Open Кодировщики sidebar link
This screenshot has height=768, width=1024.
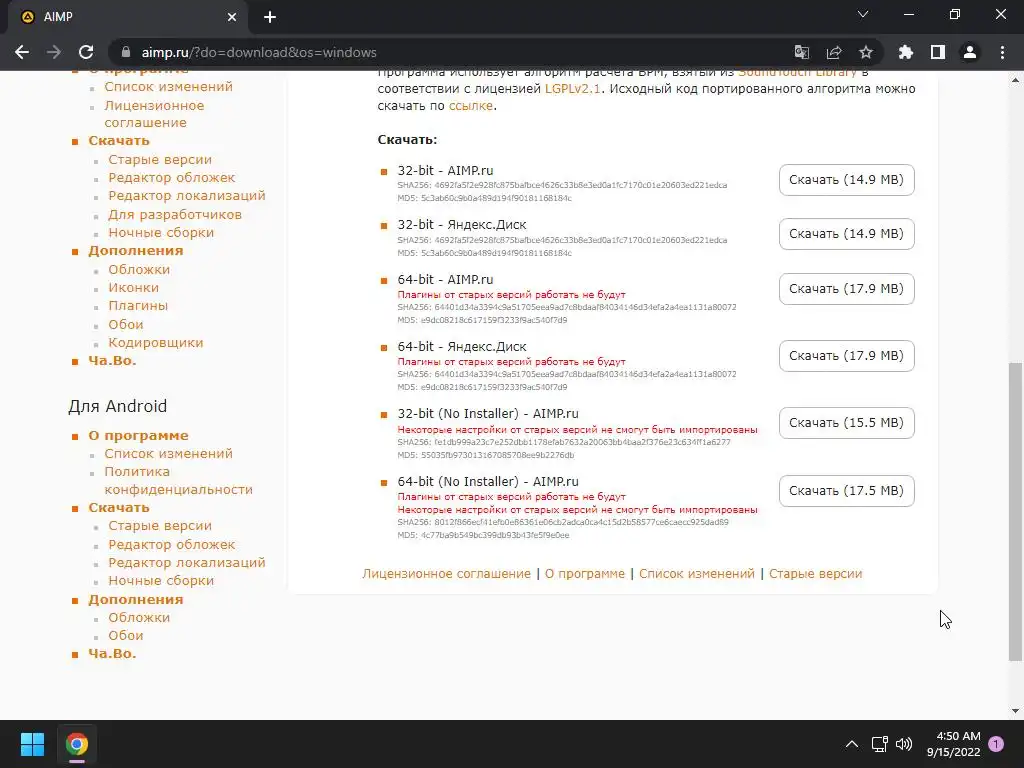pos(155,343)
